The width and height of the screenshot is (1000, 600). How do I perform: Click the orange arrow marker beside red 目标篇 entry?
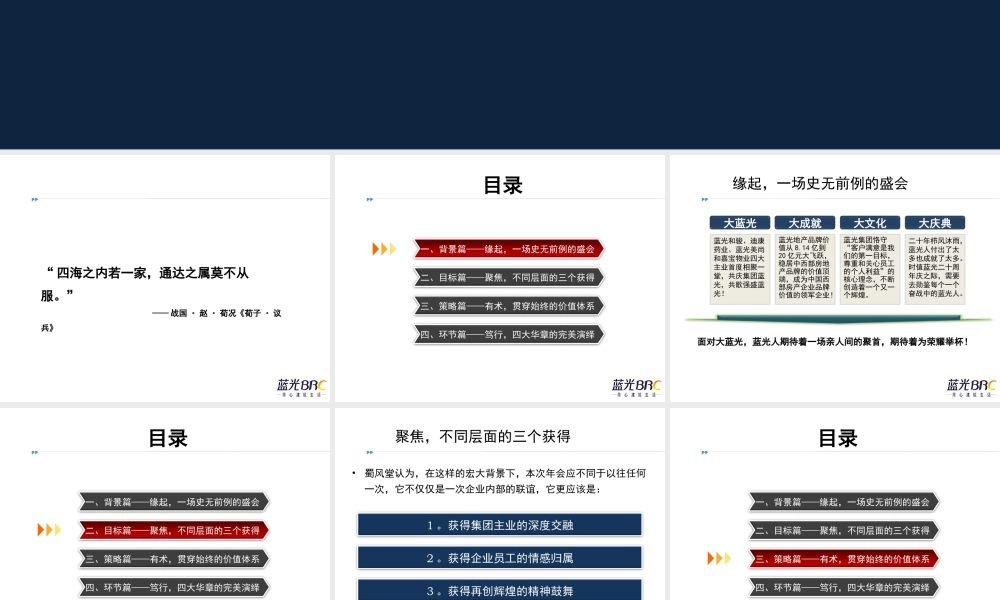[49, 530]
